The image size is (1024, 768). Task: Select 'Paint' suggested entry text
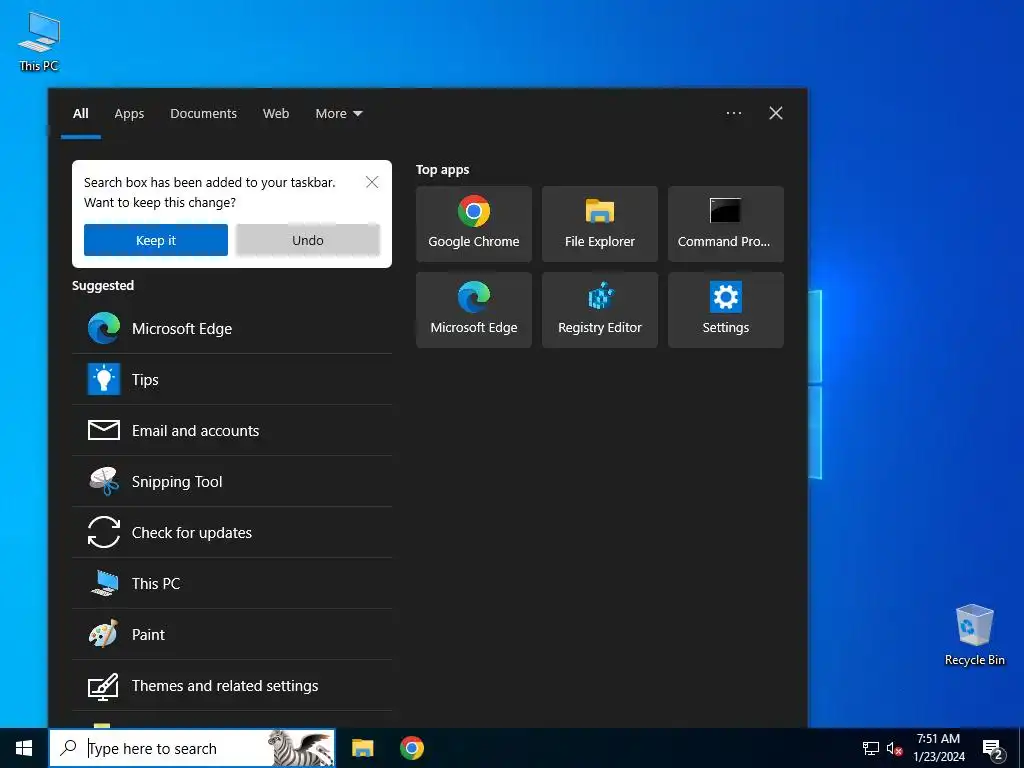tap(148, 634)
